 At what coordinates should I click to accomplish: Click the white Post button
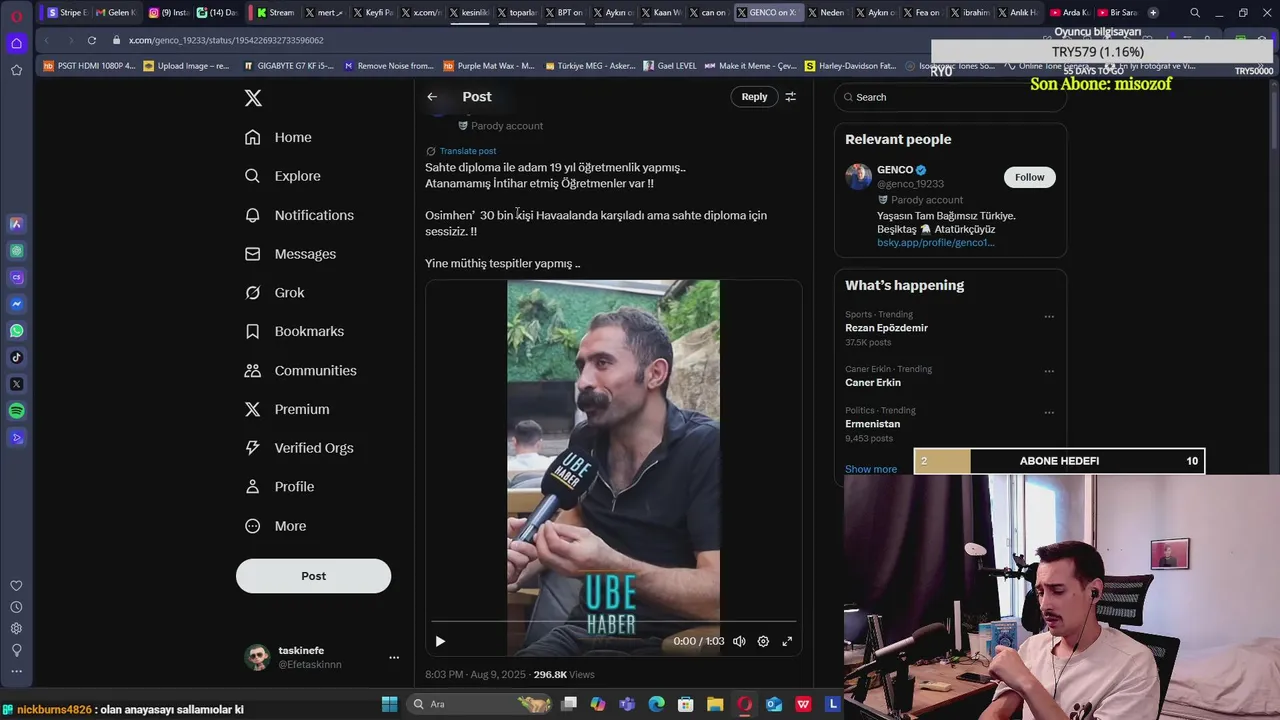[313, 576]
